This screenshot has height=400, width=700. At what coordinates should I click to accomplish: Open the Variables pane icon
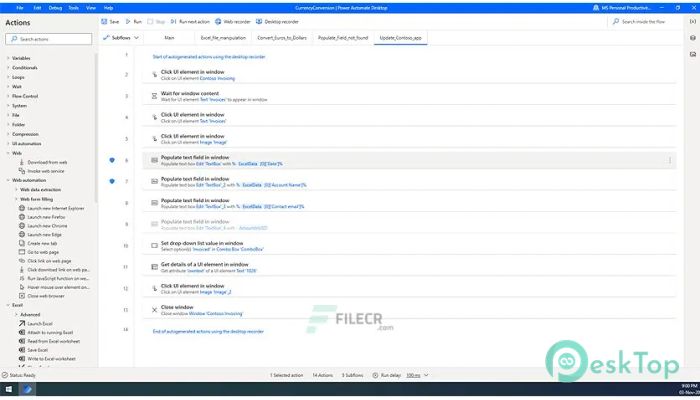coord(692,21)
